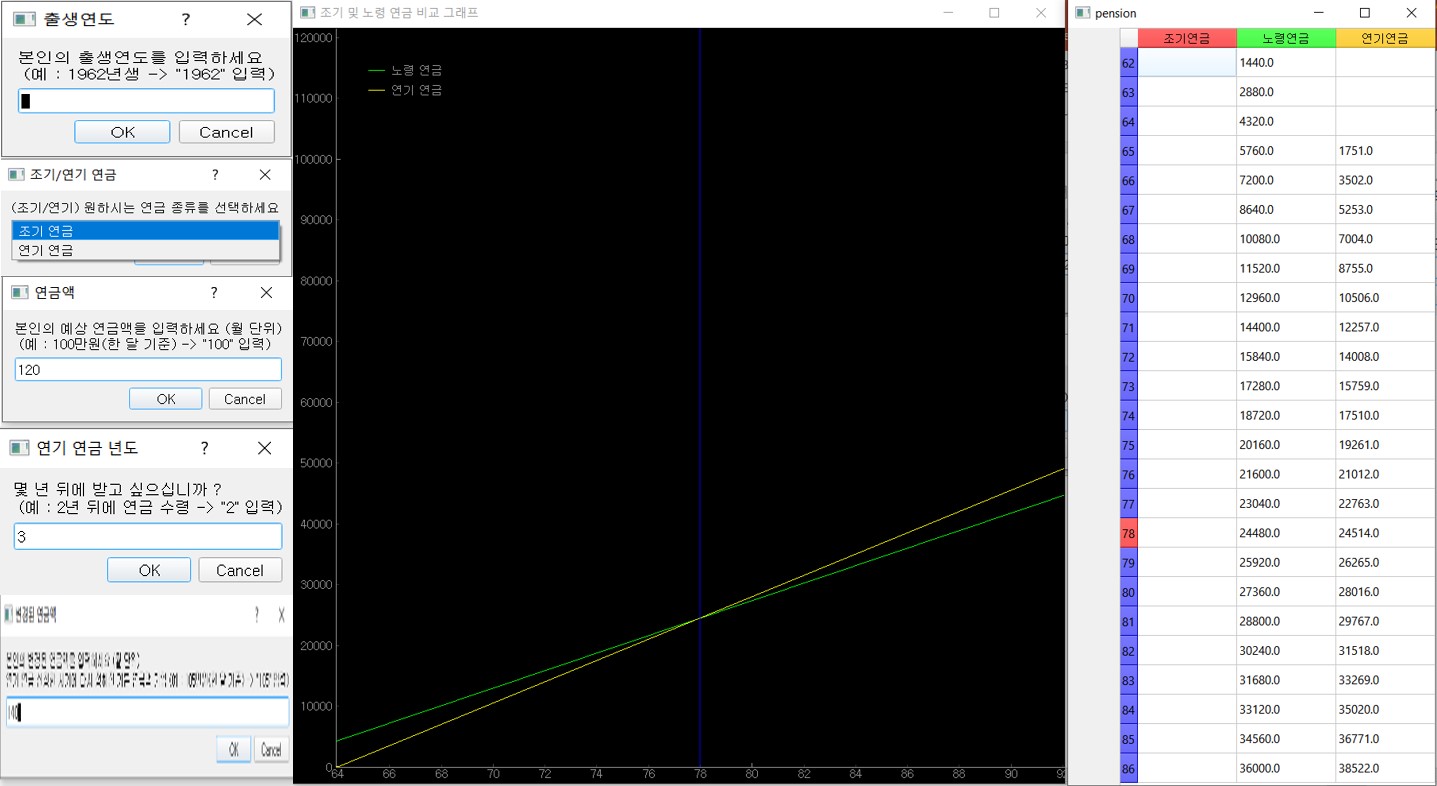Open help (?) in the 연기 연금 년도 dialog
This screenshot has height=786, width=1437.
pyautogui.click(x=205, y=448)
